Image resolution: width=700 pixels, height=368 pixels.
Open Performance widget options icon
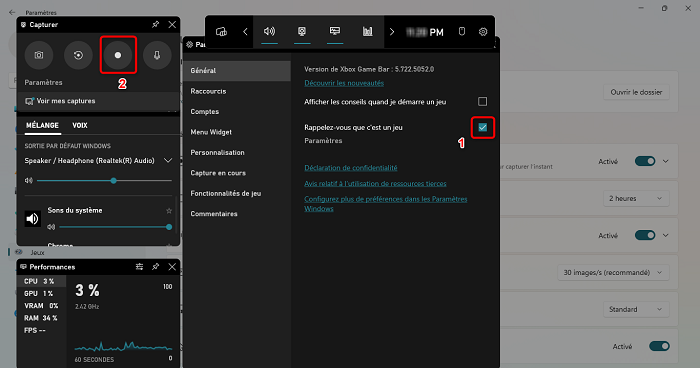(139, 267)
